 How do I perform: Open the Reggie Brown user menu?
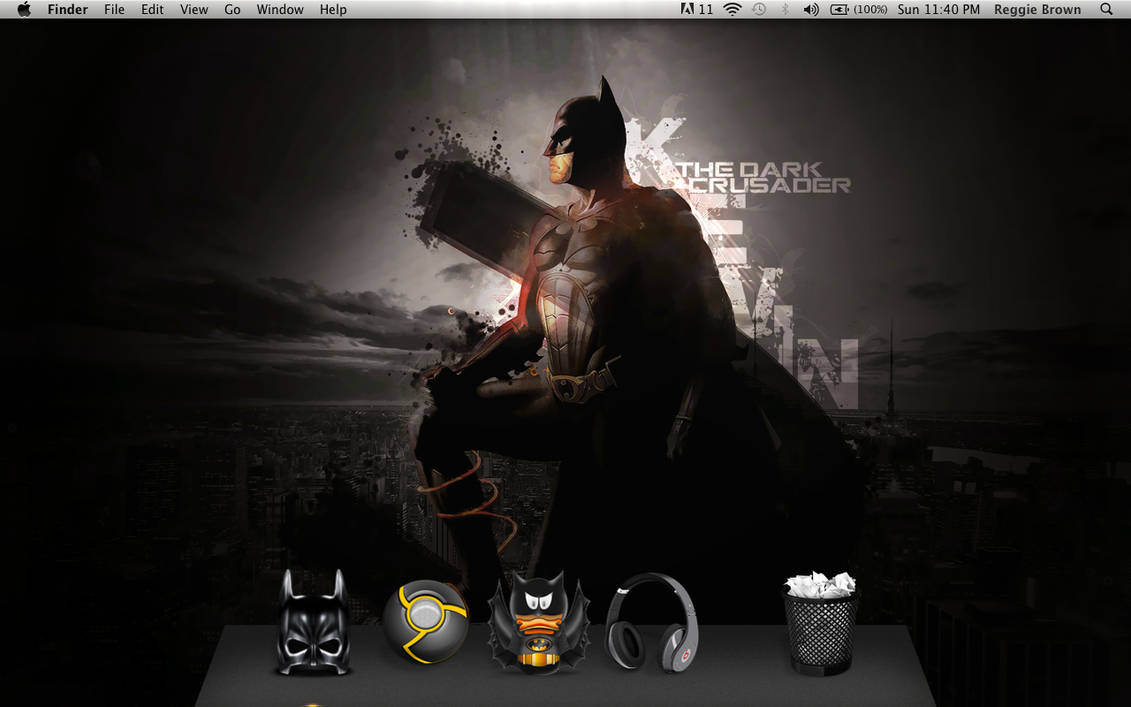pos(1037,9)
